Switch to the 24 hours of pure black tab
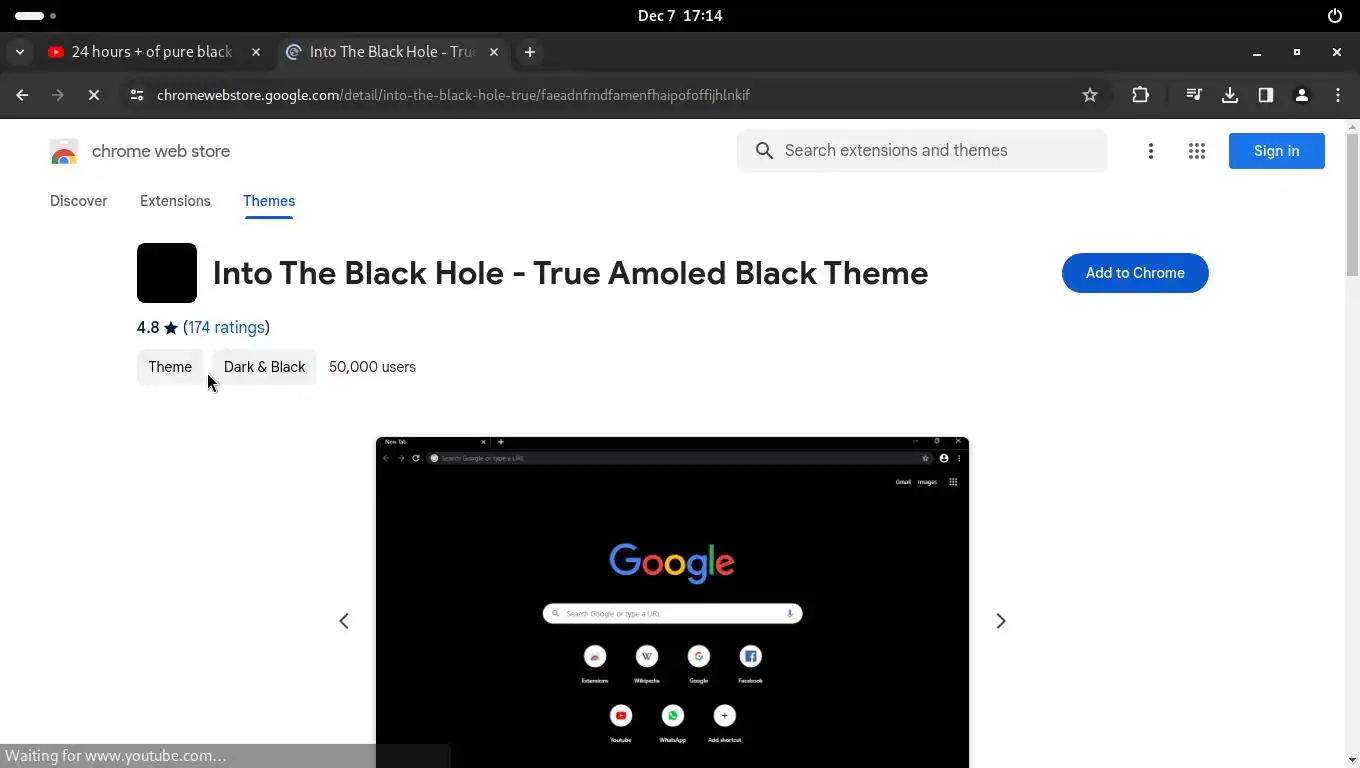The image size is (1360, 768). 152,52
